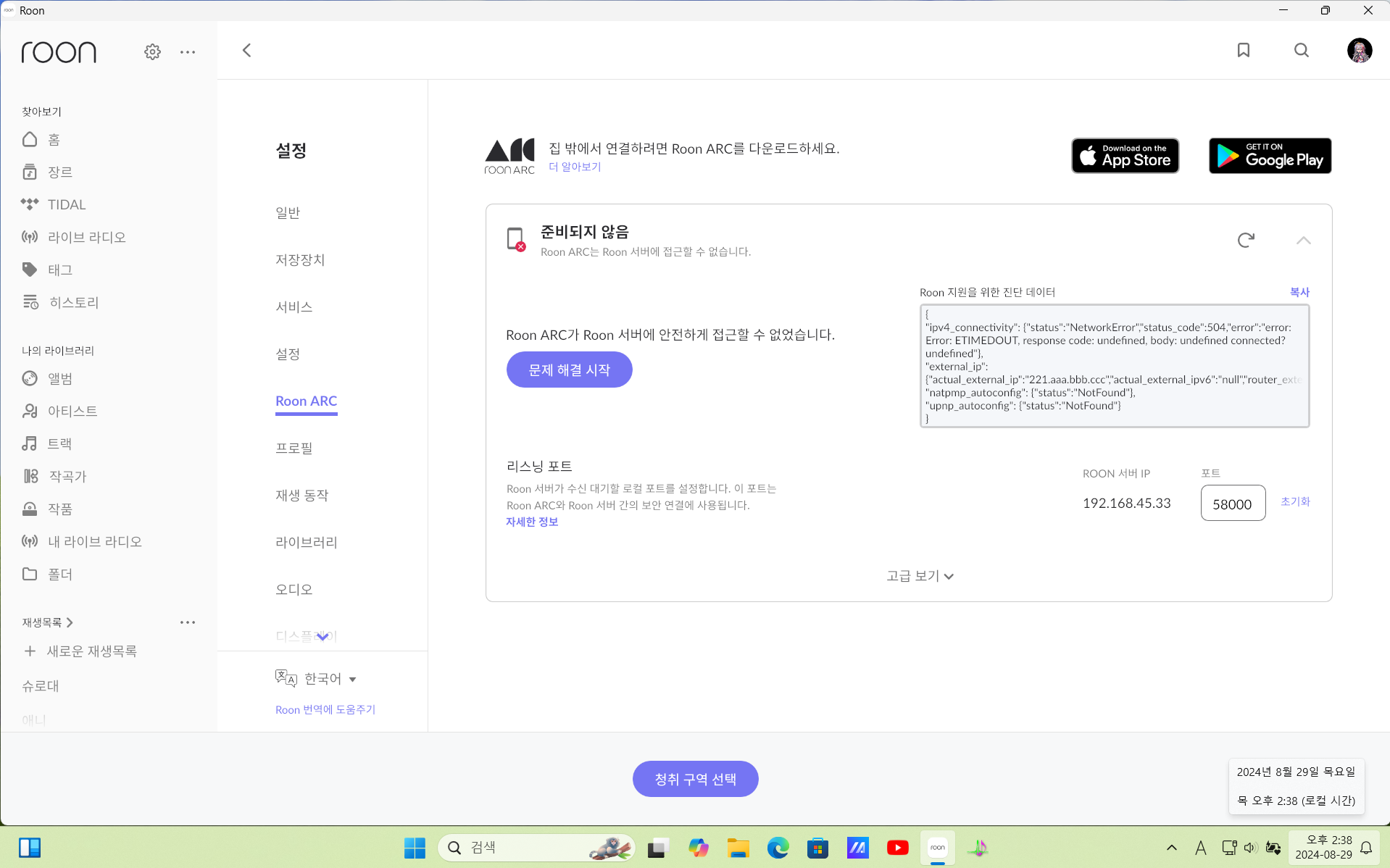
Task: Open YouTube from taskbar
Action: 897,848
